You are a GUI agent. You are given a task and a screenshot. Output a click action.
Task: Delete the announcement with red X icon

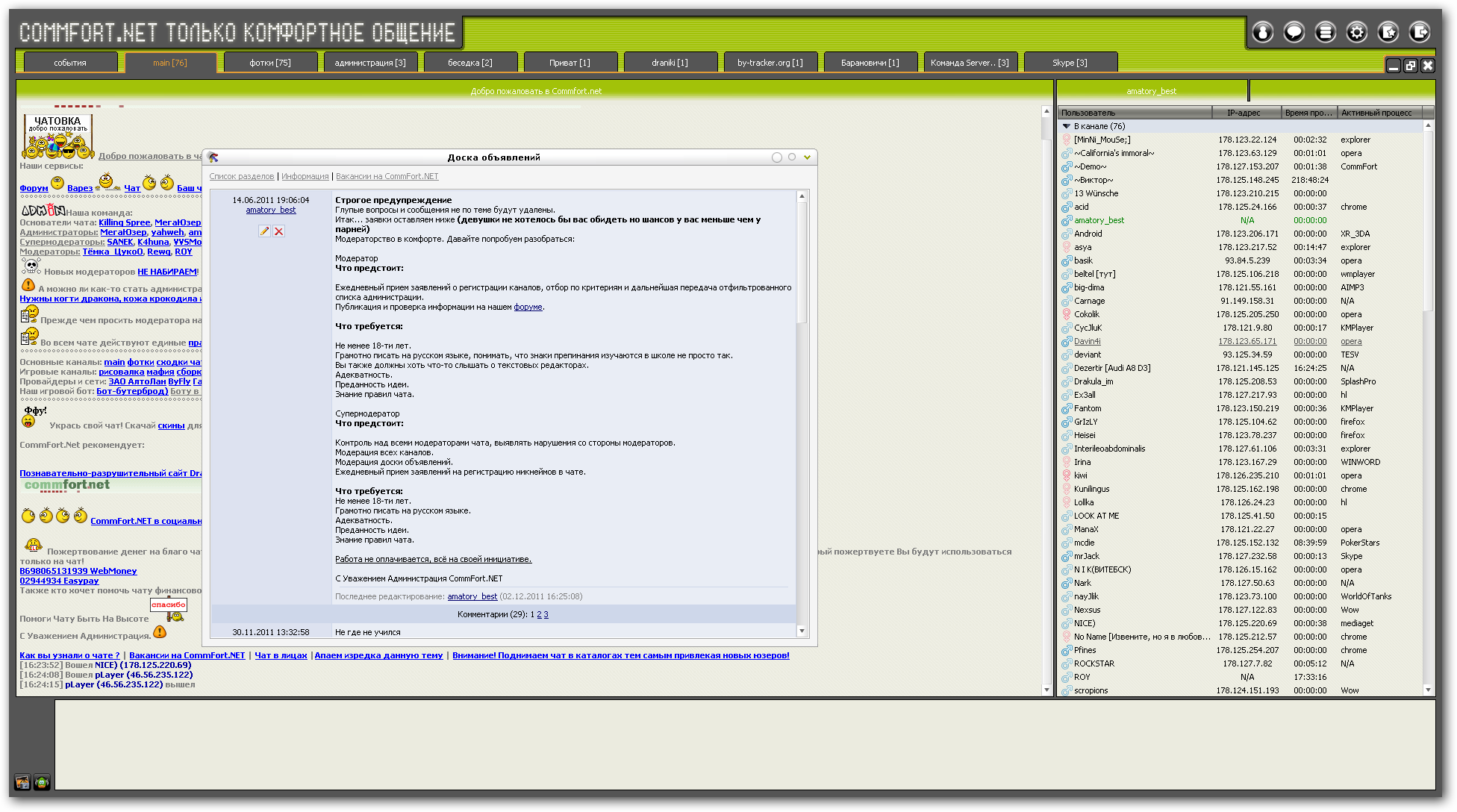pos(278,231)
